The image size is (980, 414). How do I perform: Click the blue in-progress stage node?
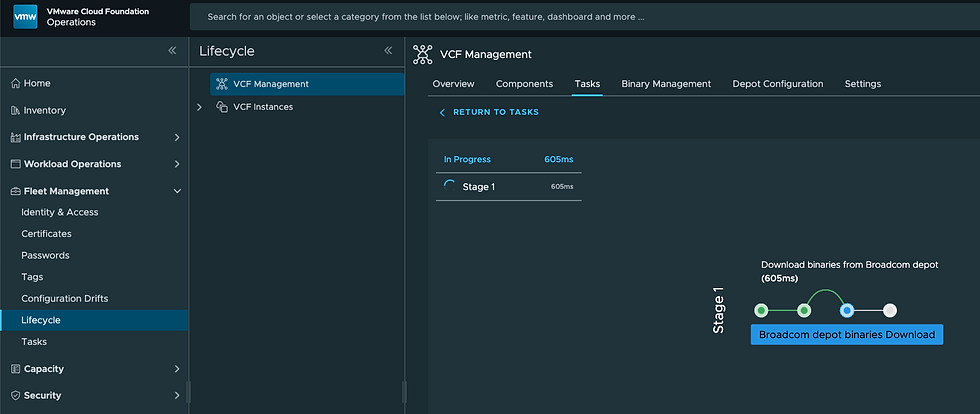[847, 311]
